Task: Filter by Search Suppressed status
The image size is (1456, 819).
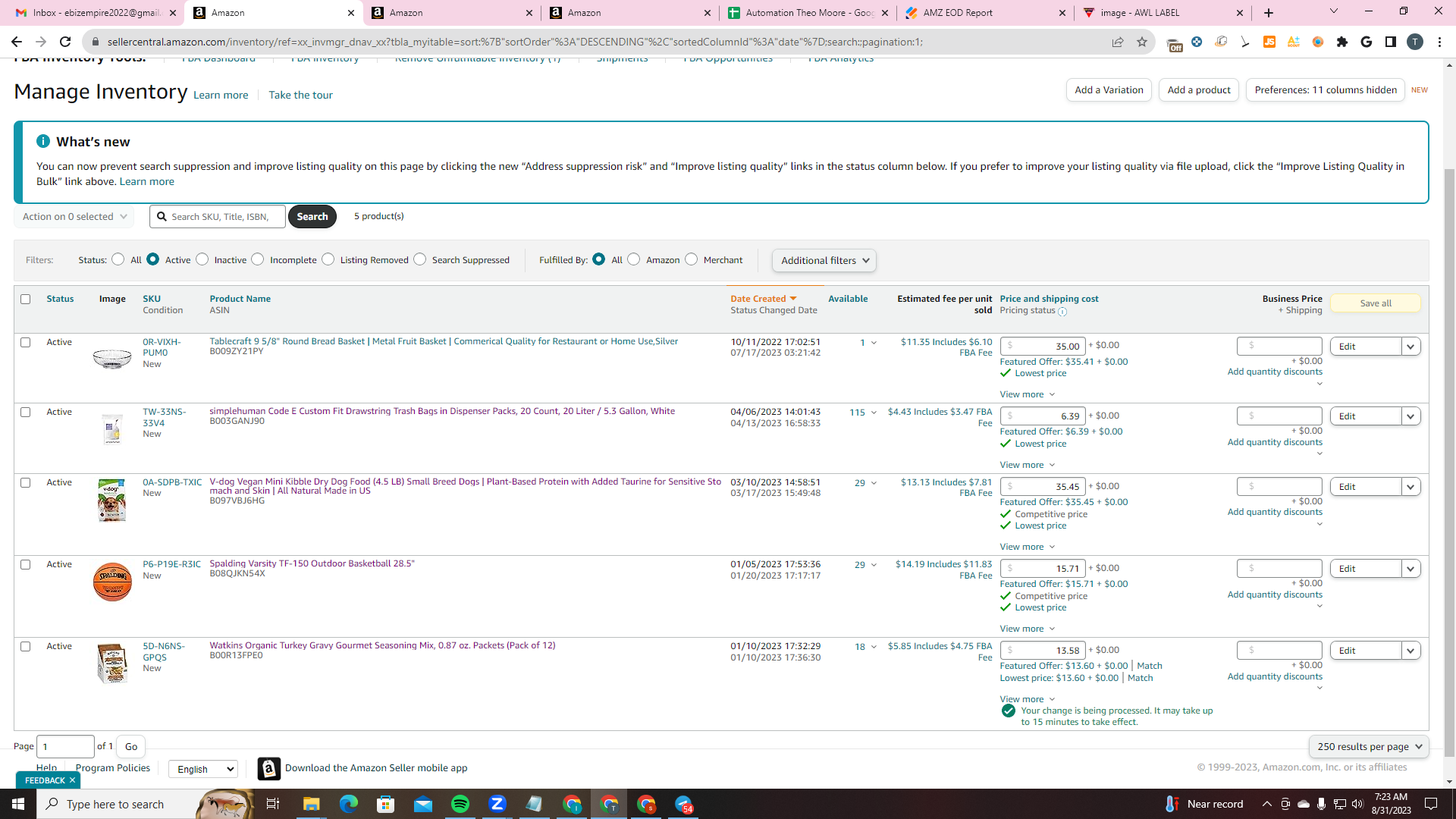Action: [420, 259]
